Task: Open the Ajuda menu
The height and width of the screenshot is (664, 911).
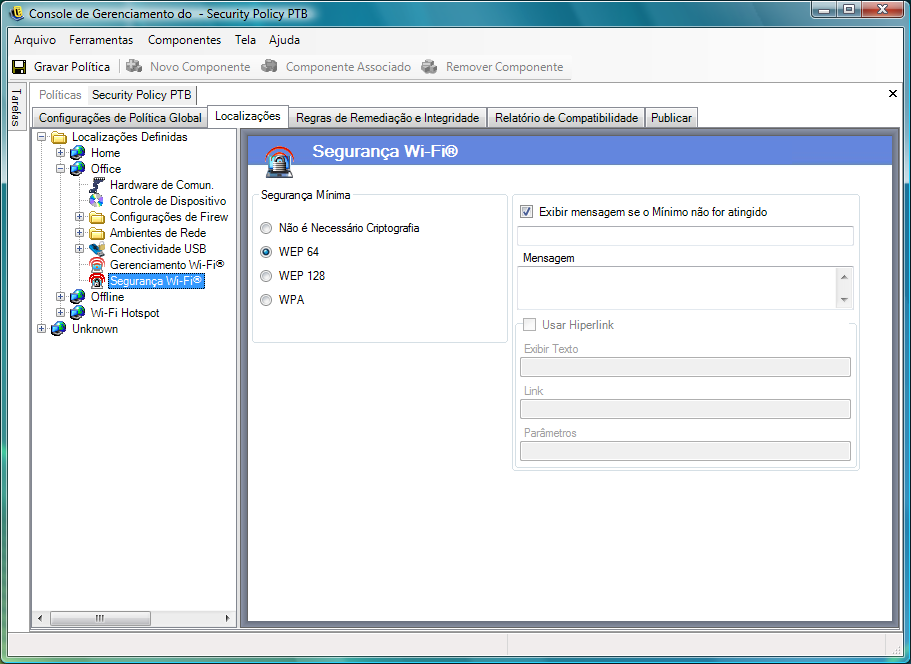Action: 284,40
